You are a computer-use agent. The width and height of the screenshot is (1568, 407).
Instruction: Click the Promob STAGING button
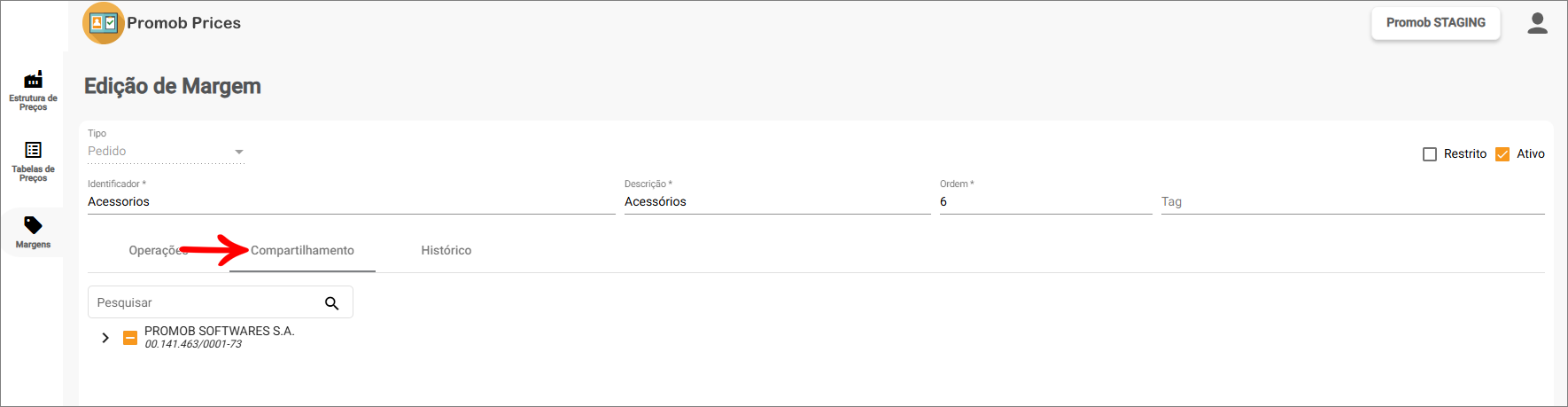[1435, 23]
